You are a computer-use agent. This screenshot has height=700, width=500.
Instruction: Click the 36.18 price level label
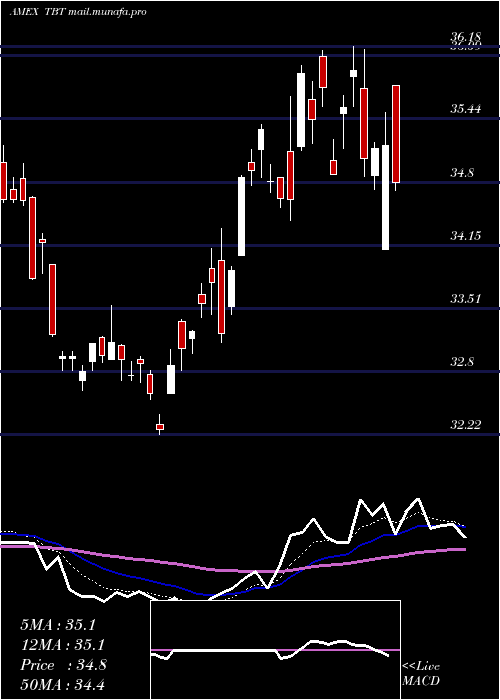tap(465, 38)
